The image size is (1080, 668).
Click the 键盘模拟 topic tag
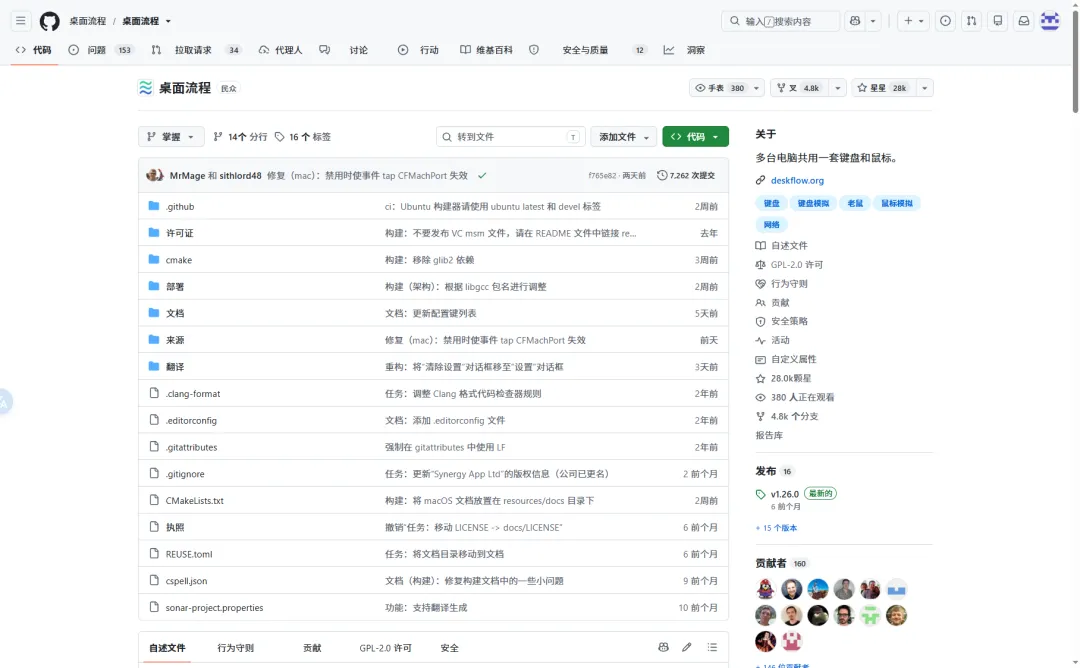813,203
